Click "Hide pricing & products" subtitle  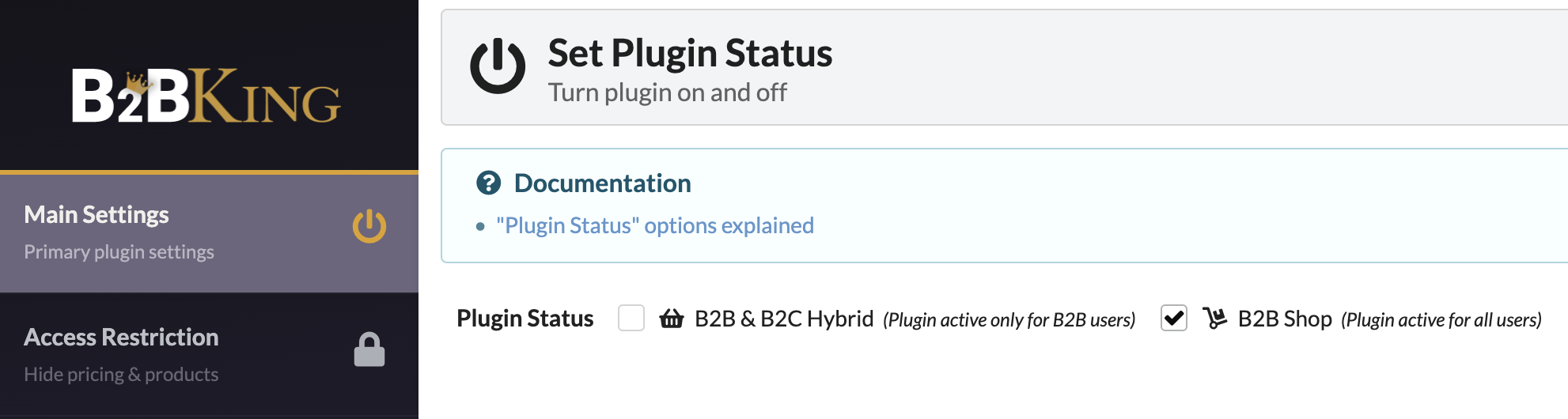[121, 375]
